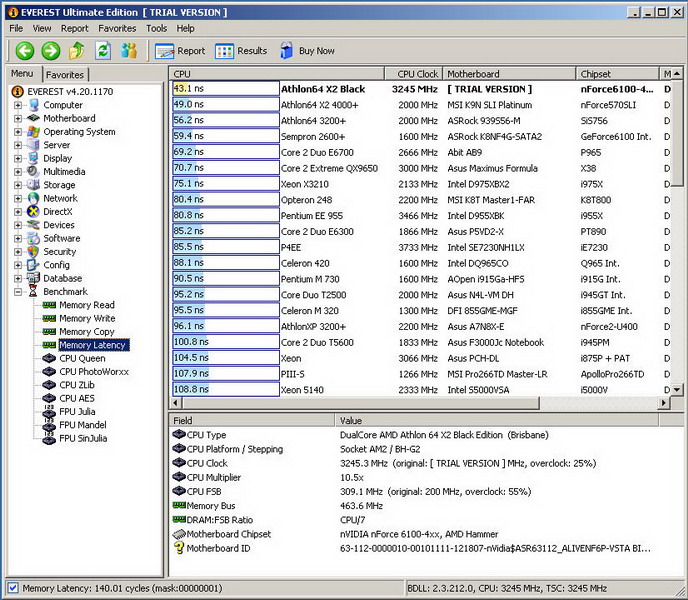Click the Up level arrow toolbar icon
This screenshot has width=688, height=600.
pos(77,51)
